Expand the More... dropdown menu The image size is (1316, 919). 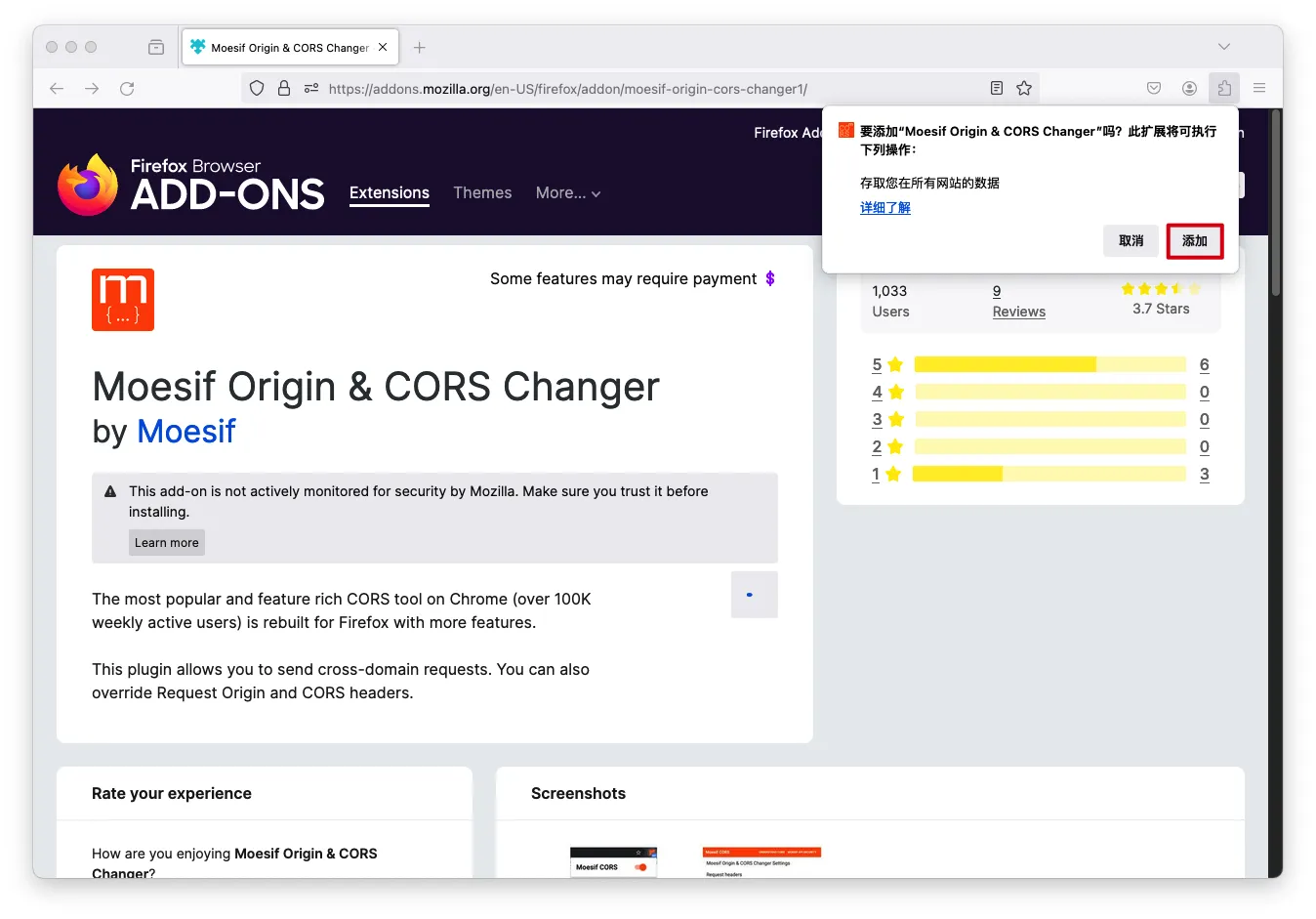(x=567, y=193)
